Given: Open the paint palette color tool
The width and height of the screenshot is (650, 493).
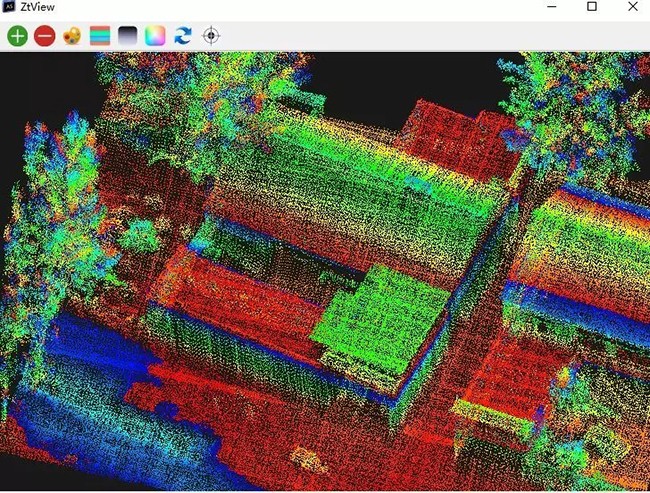Looking at the screenshot, I should (72, 36).
